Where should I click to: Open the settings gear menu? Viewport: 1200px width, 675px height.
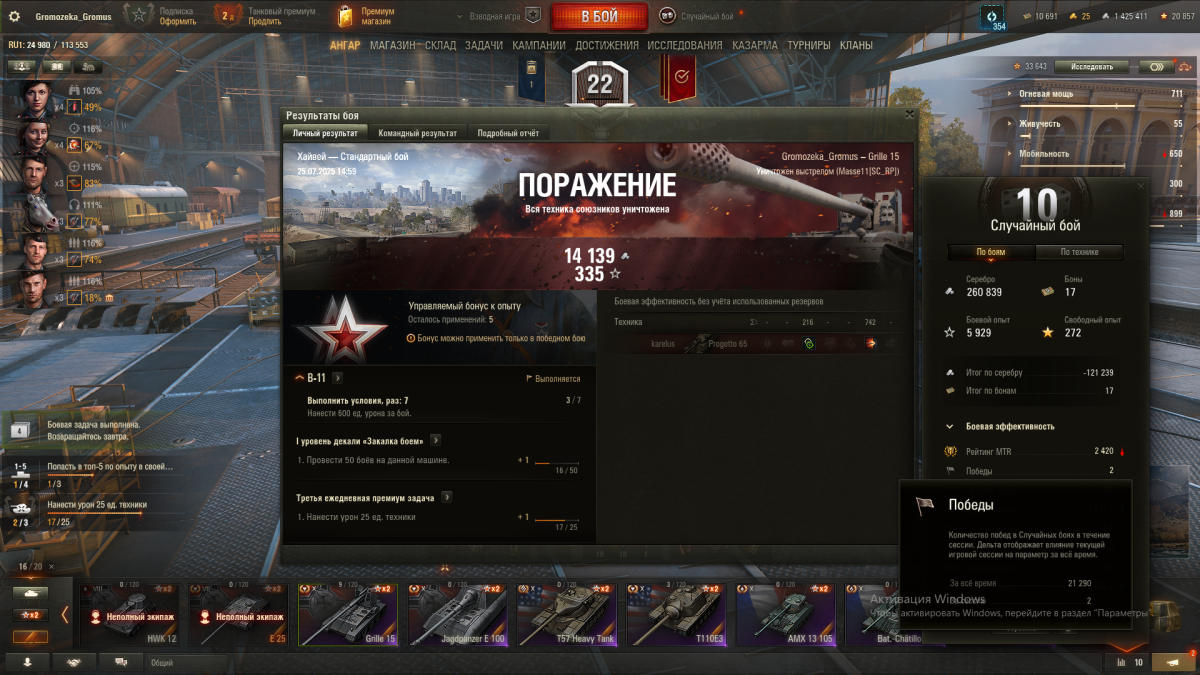click(x=15, y=17)
